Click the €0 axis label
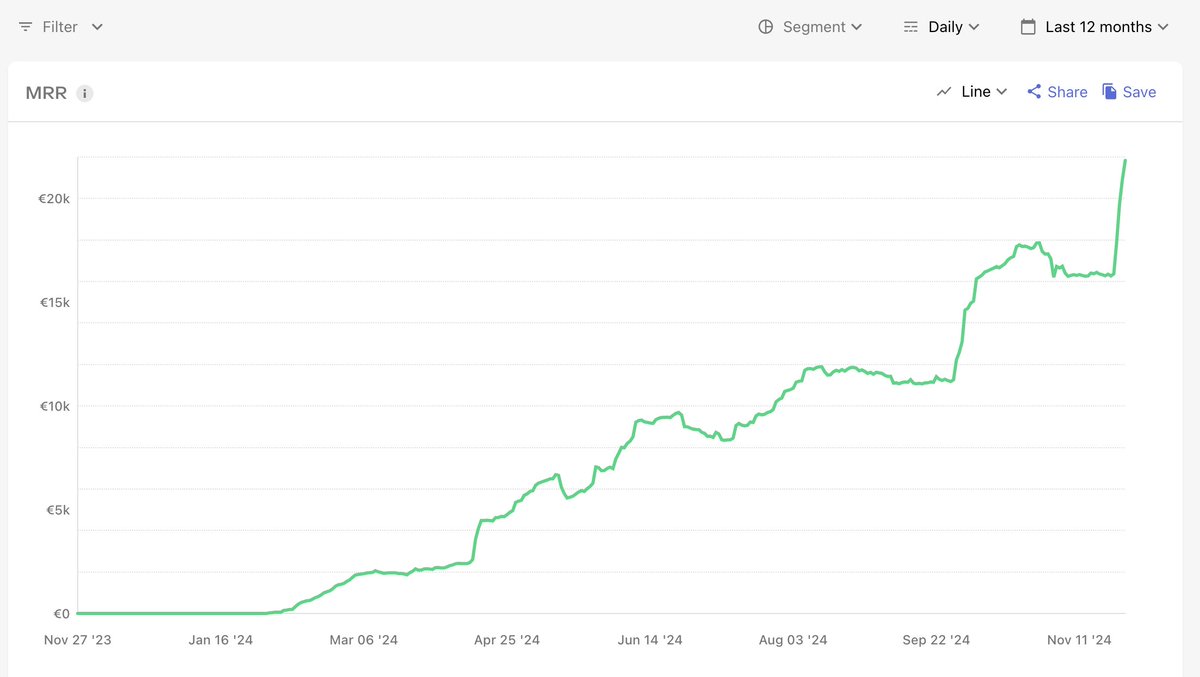 point(61,614)
